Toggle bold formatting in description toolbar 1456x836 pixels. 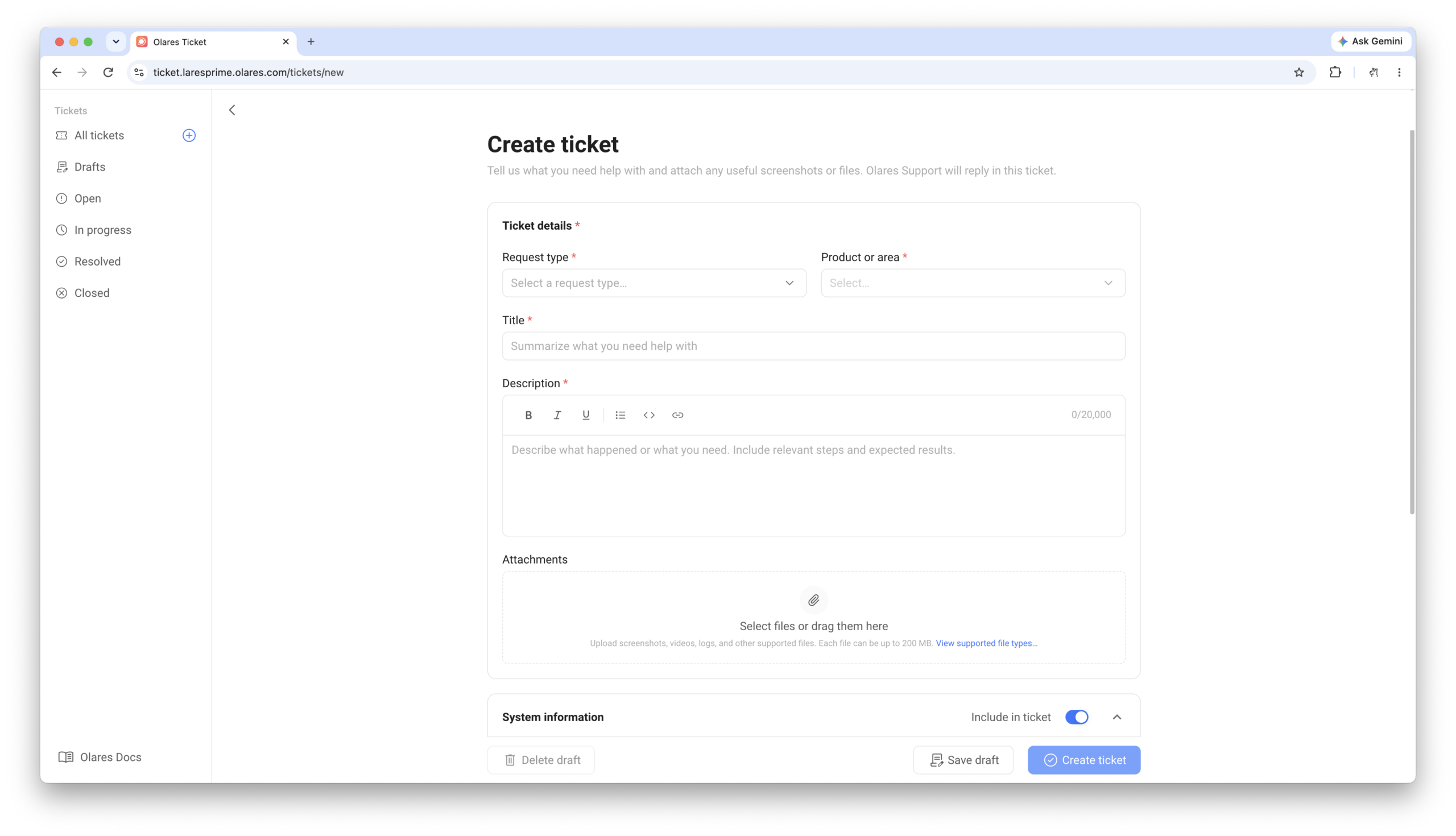(528, 415)
